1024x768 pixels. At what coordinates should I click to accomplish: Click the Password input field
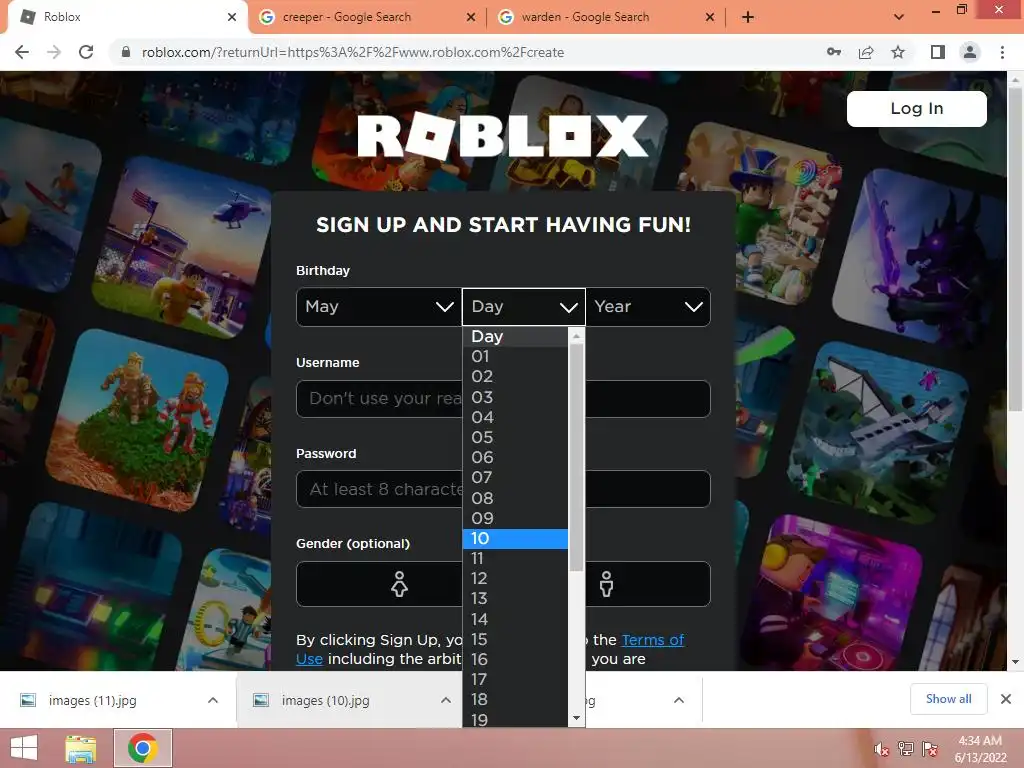point(503,489)
